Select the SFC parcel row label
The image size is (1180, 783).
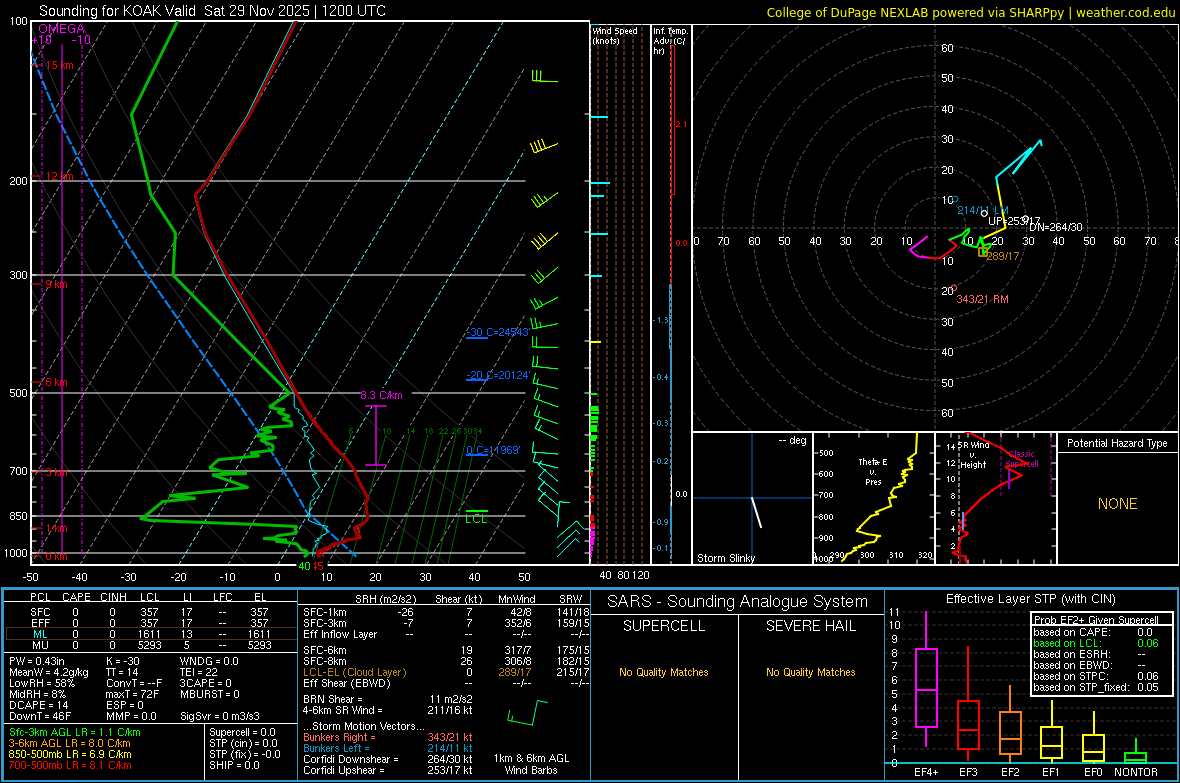40,612
